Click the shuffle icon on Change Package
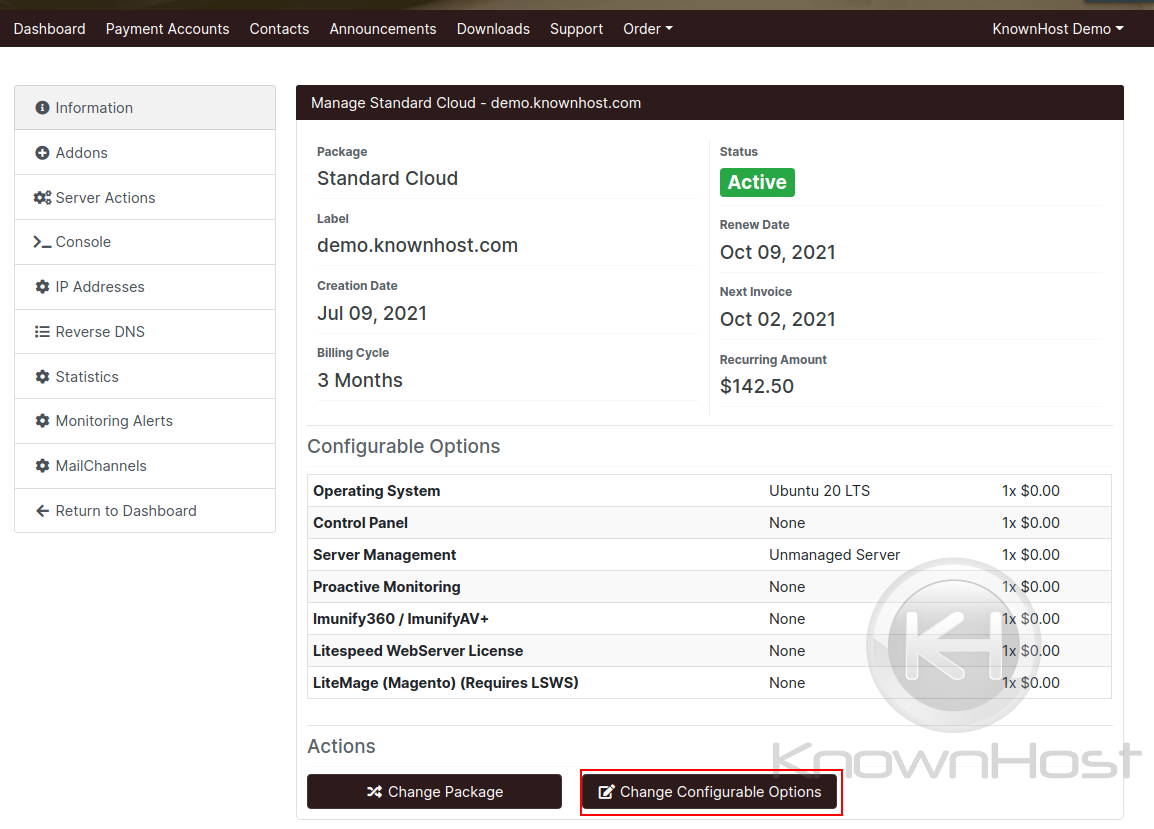This screenshot has height=829, width=1154. coord(374,791)
